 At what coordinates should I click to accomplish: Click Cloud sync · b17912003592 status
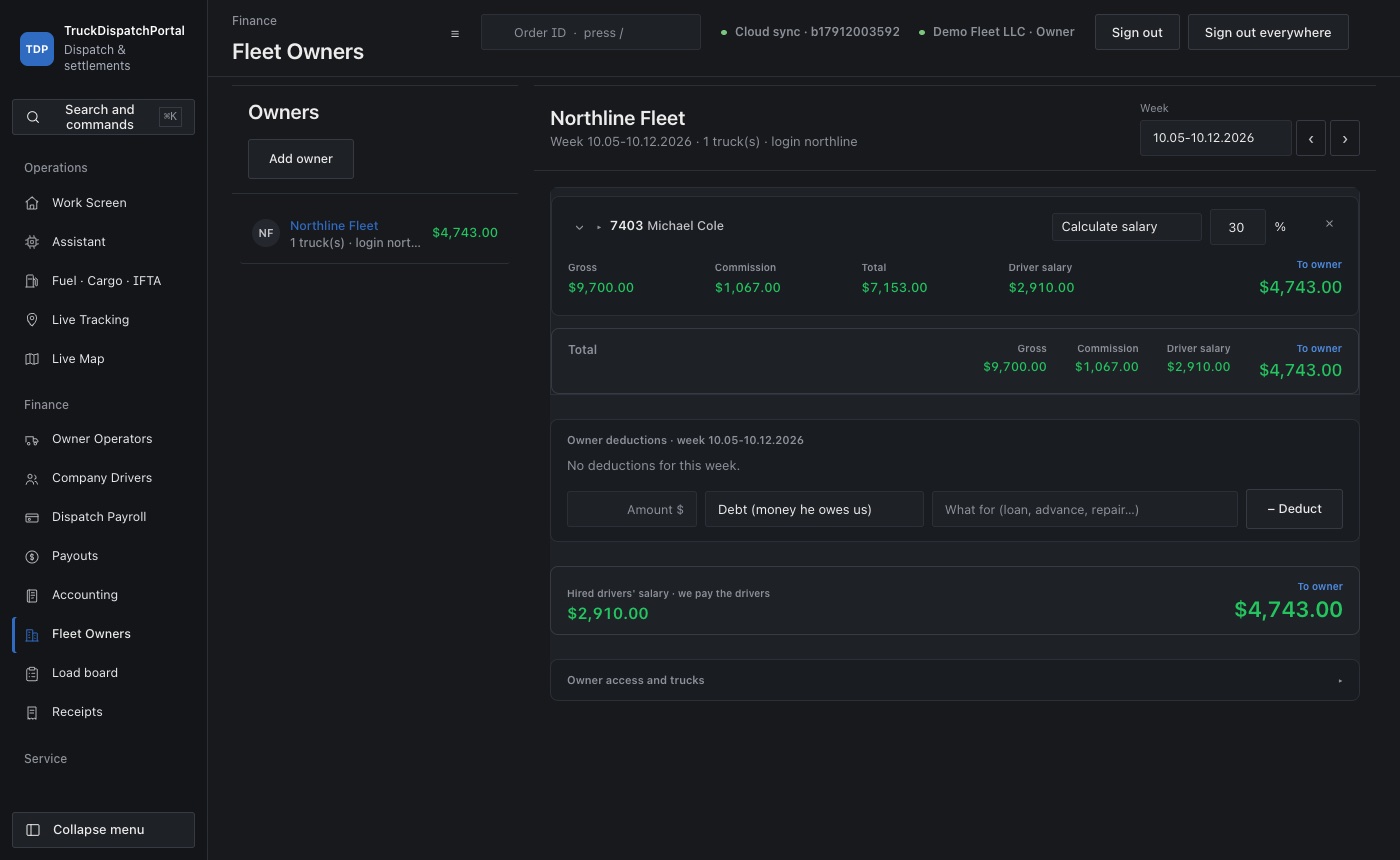point(810,32)
